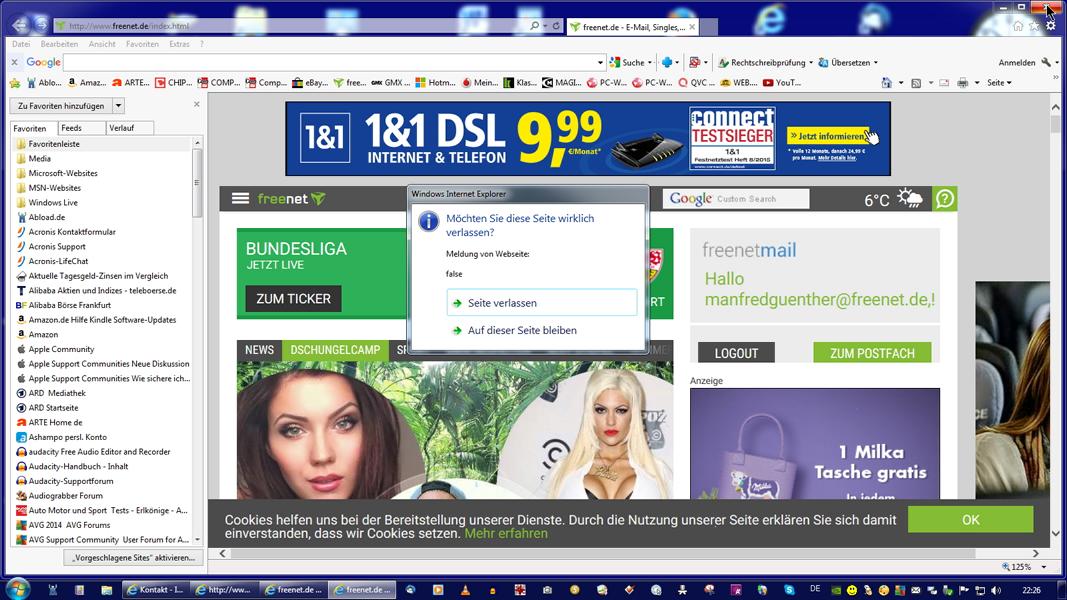This screenshot has height=600, width=1067.
Task: Click Vorgeschlagene Sites aktivieren button
Action: click(134, 557)
